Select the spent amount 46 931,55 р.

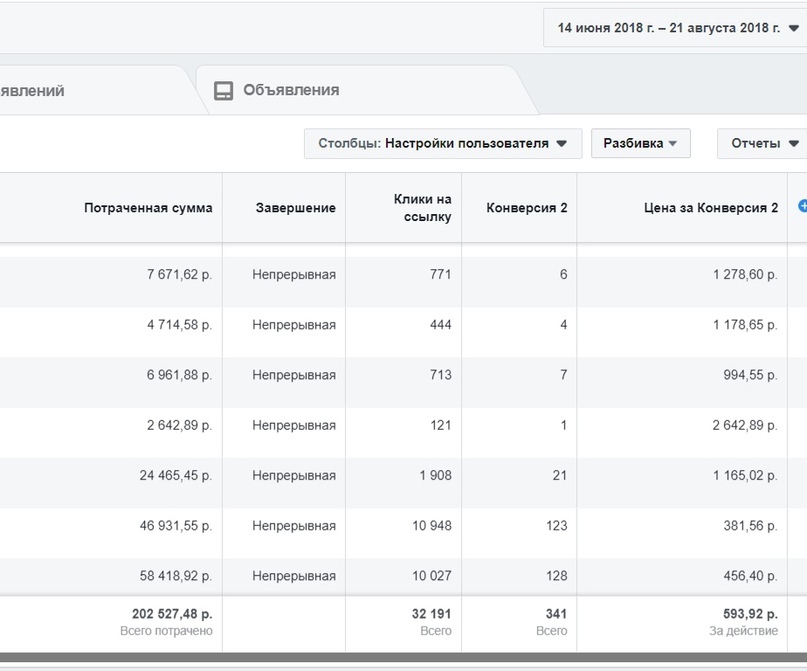pos(176,525)
